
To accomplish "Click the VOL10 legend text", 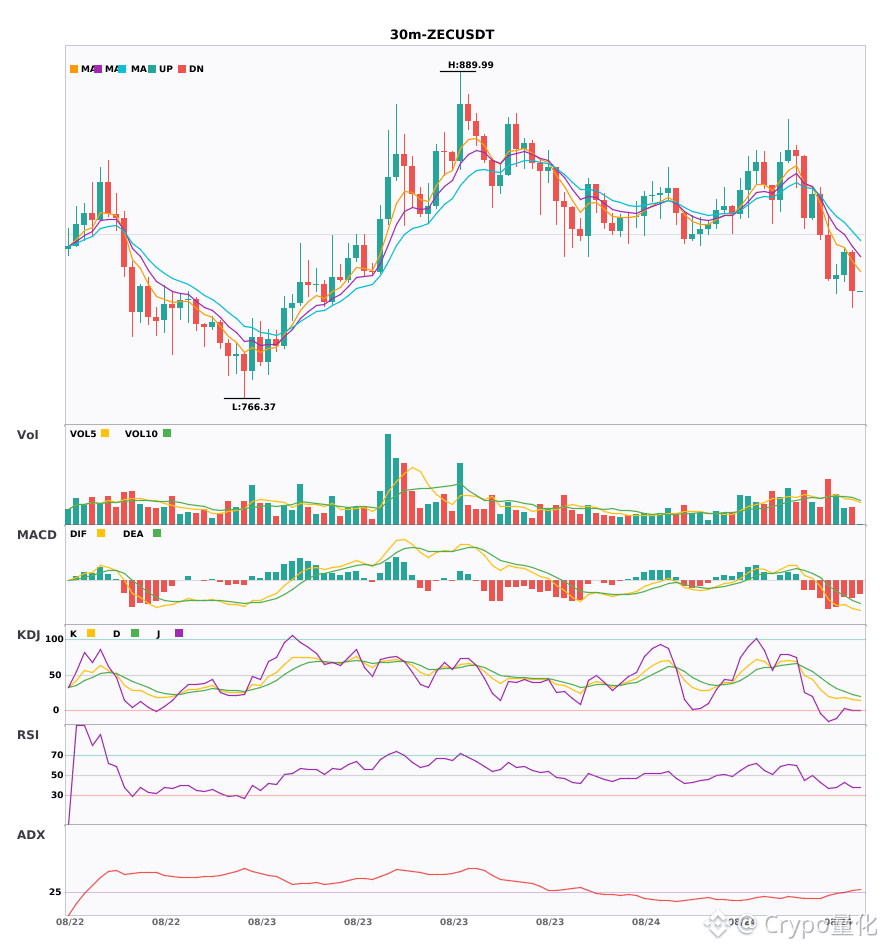I will (141, 434).
